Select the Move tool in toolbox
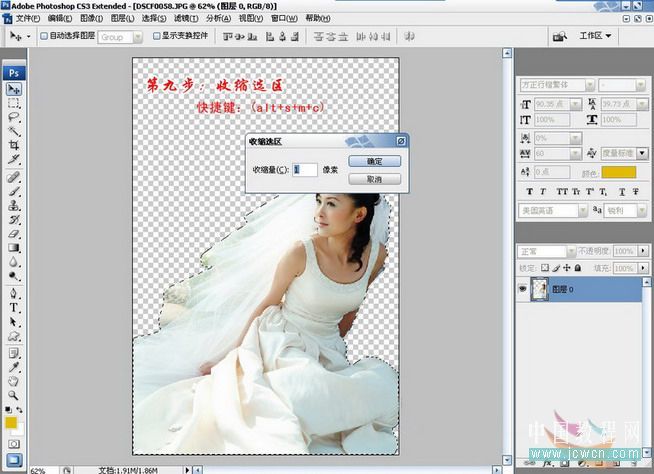 (15, 89)
